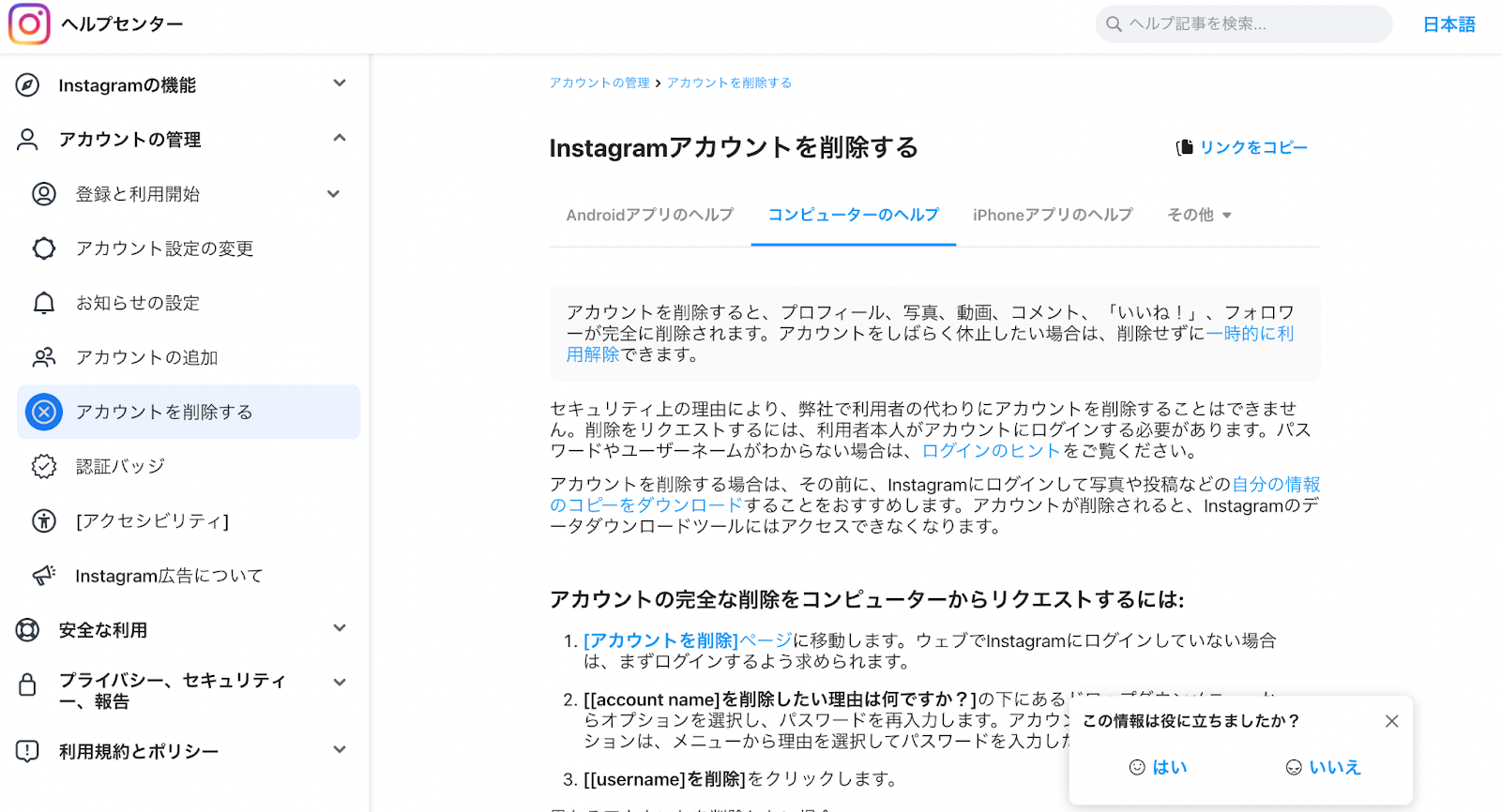Screen dimensions: 1501x812
Task: Click the lock icon beside プライバシー、セキュリティ
Action: pos(28,684)
